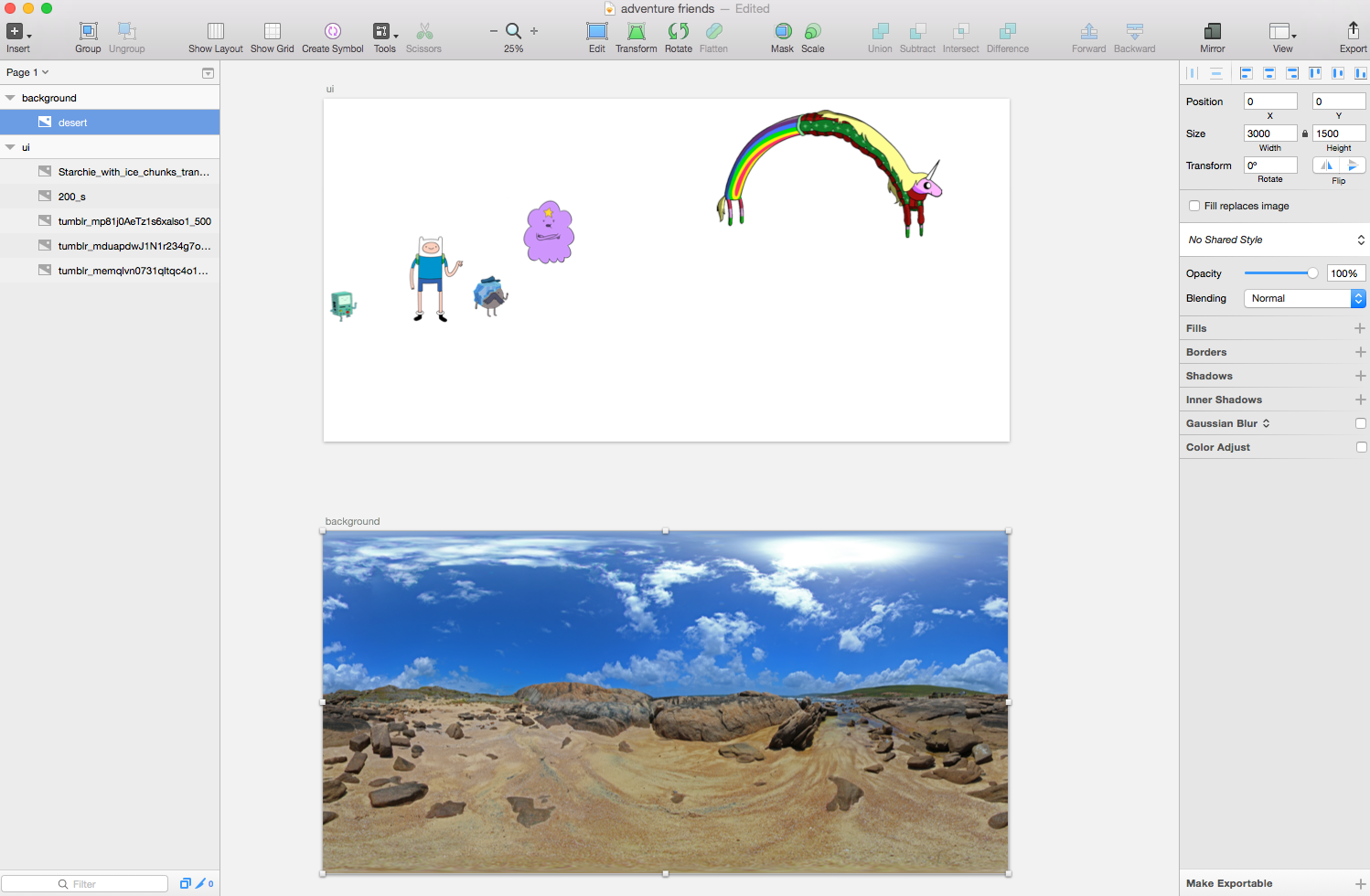The height and width of the screenshot is (896, 1370).
Task: Enable the Color Adjust checkbox
Action: pyautogui.click(x=1361, y=447)
